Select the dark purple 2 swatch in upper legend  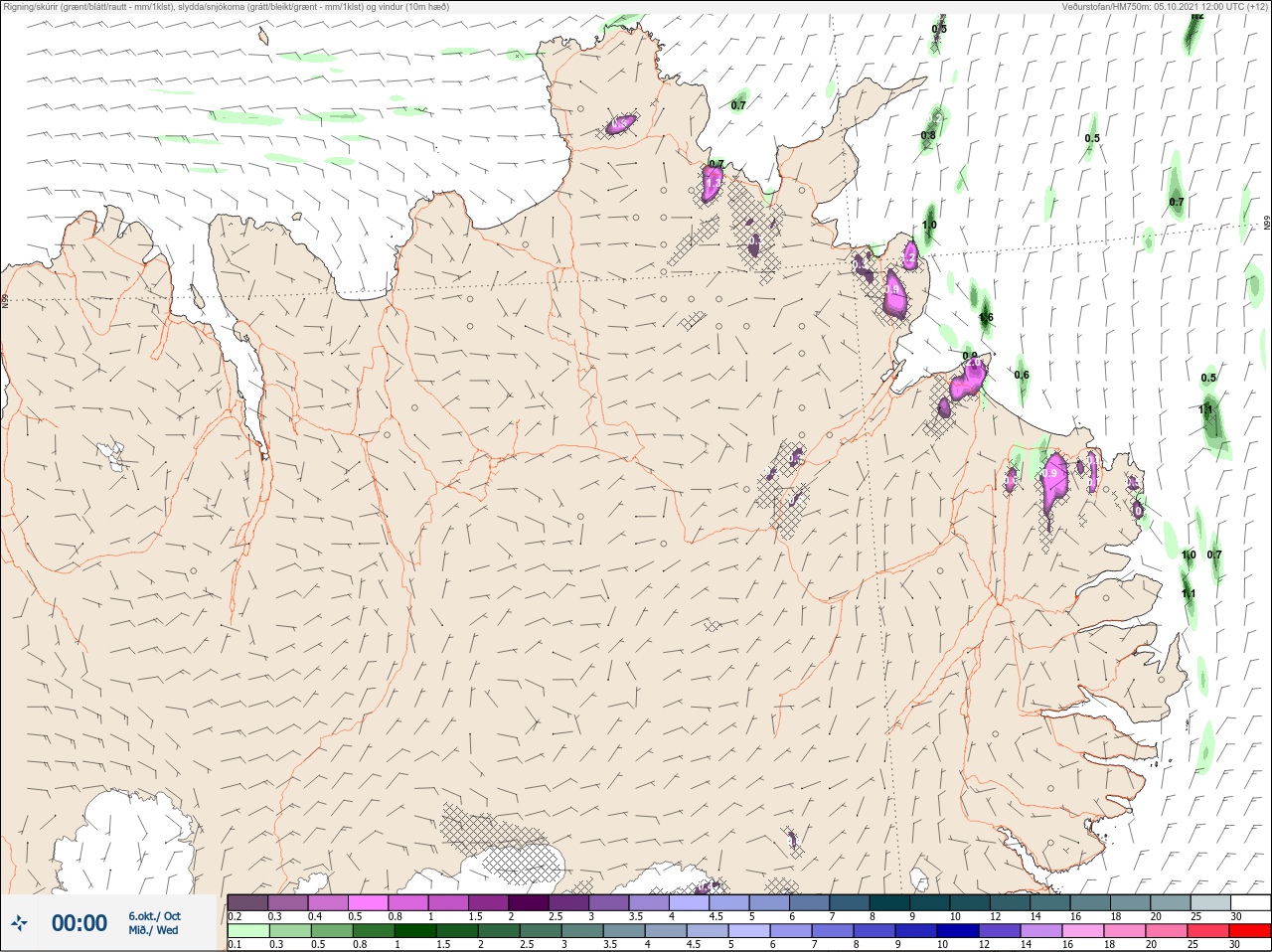coord(529,902)
